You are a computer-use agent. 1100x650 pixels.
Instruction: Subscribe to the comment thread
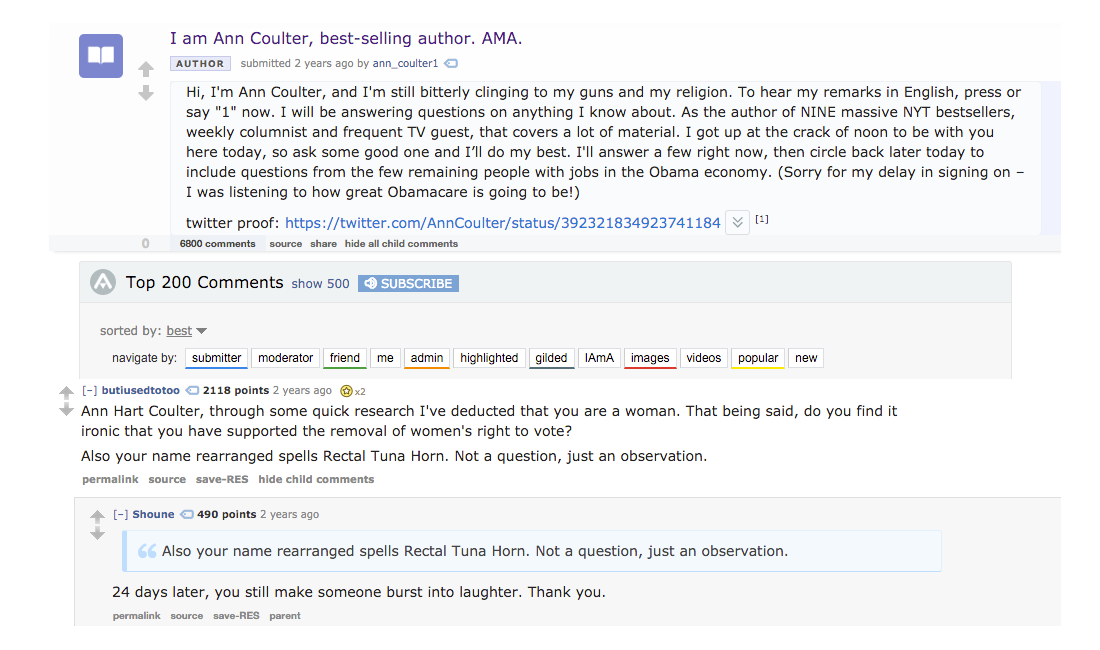click(x=408, y=283)
